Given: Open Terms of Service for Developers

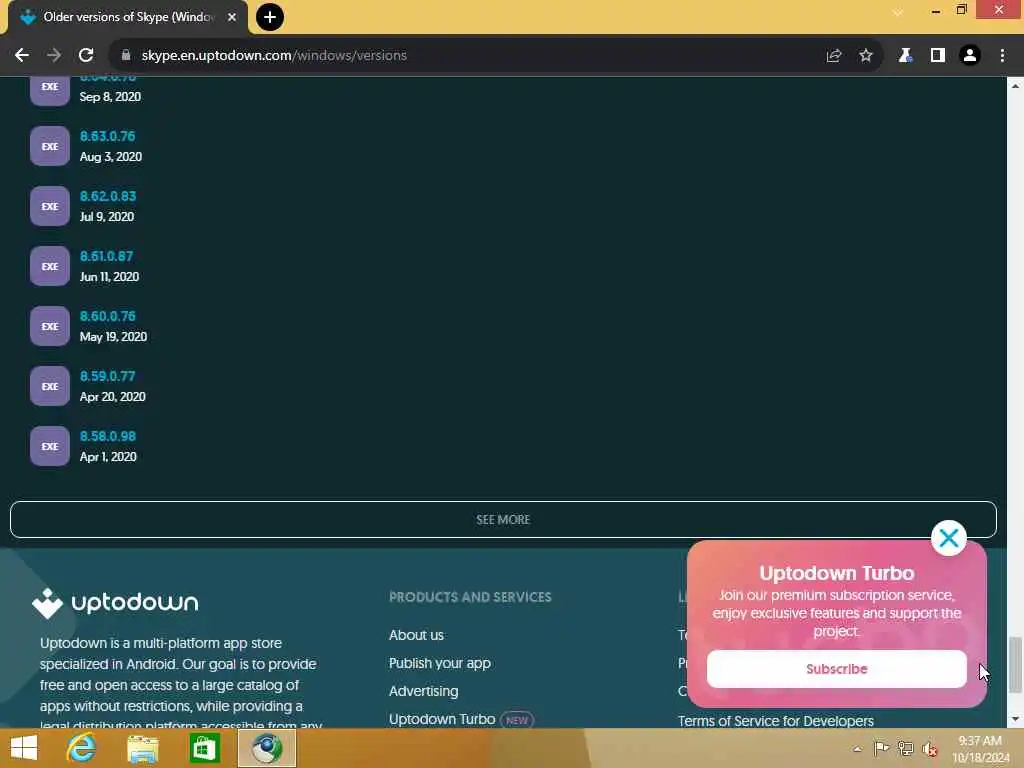Looking at the screenshot, I should click(x=775, y=721).
